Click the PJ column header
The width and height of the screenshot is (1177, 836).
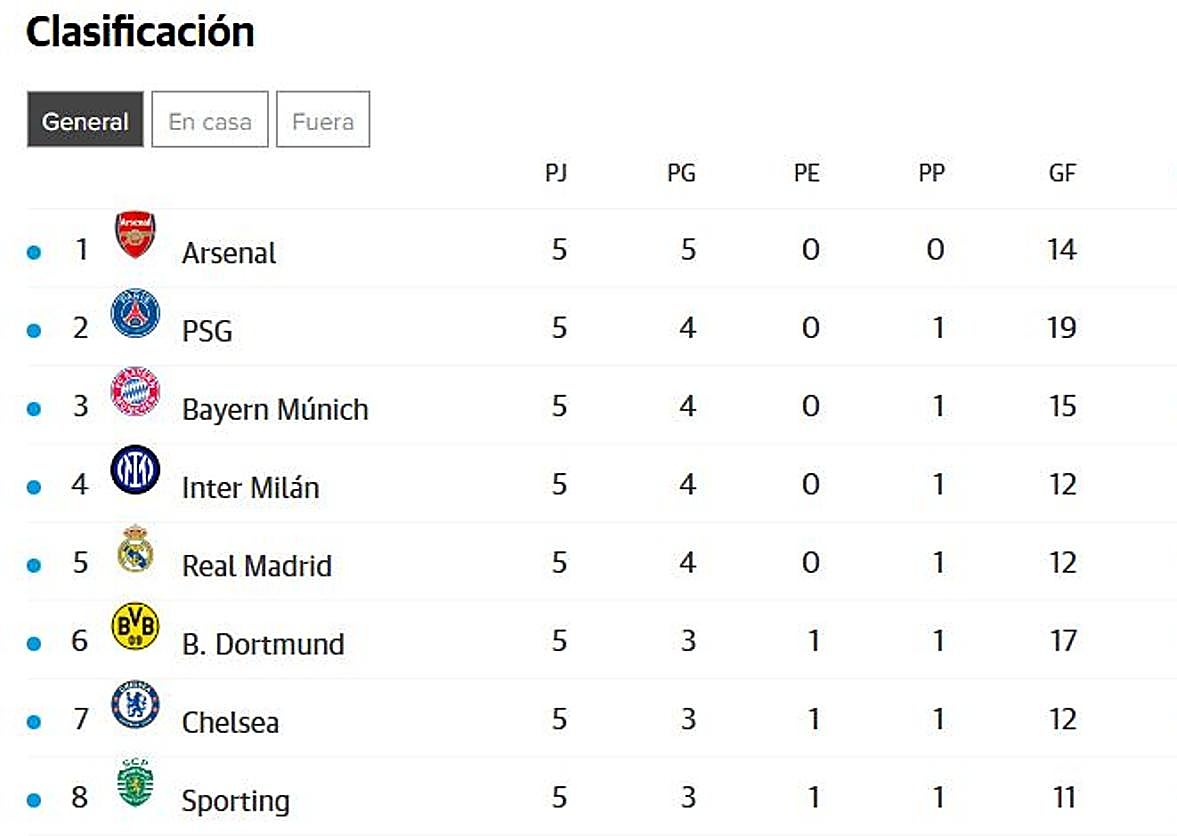pyautogui.click(x=556, y=173)
